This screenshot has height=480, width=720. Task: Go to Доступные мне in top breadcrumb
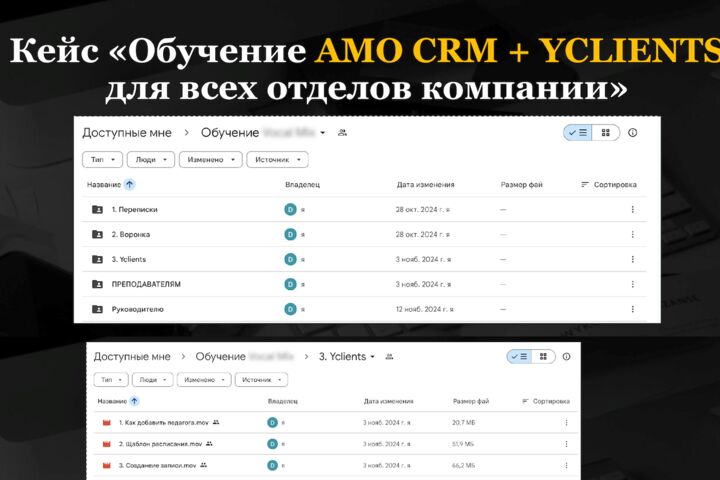(127, 133)
